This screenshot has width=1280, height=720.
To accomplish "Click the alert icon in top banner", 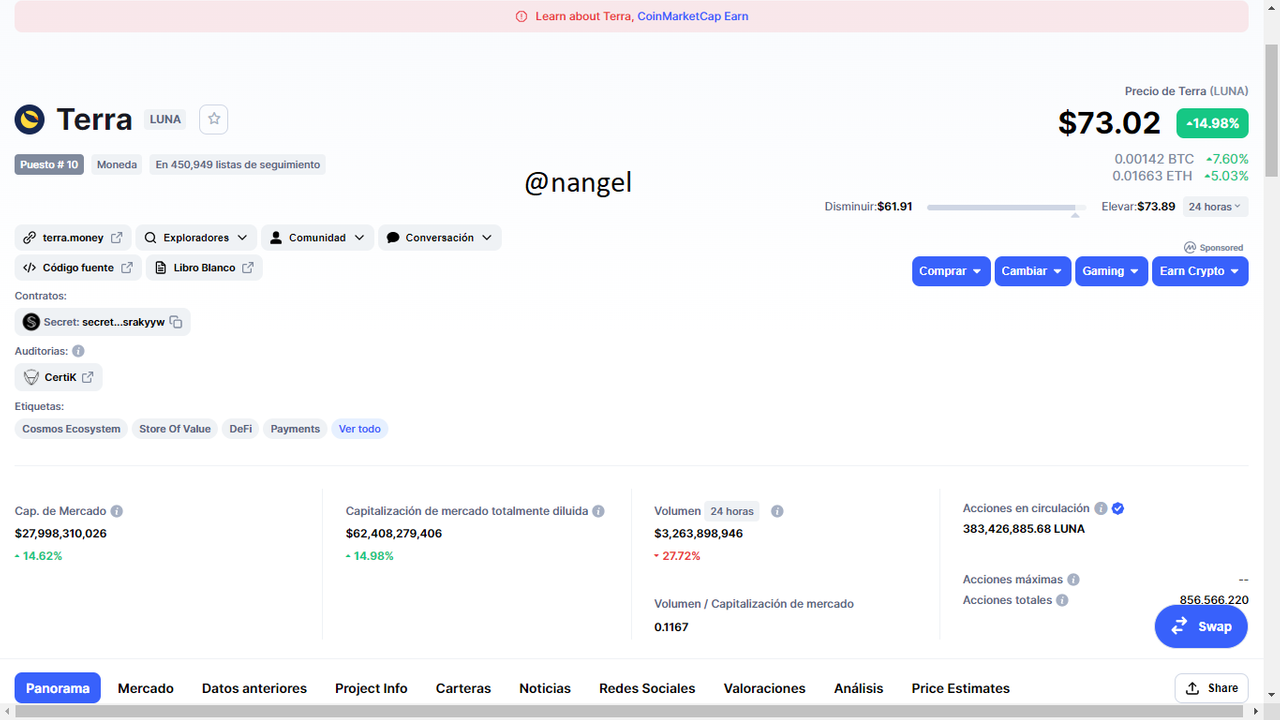I will 521,16.
